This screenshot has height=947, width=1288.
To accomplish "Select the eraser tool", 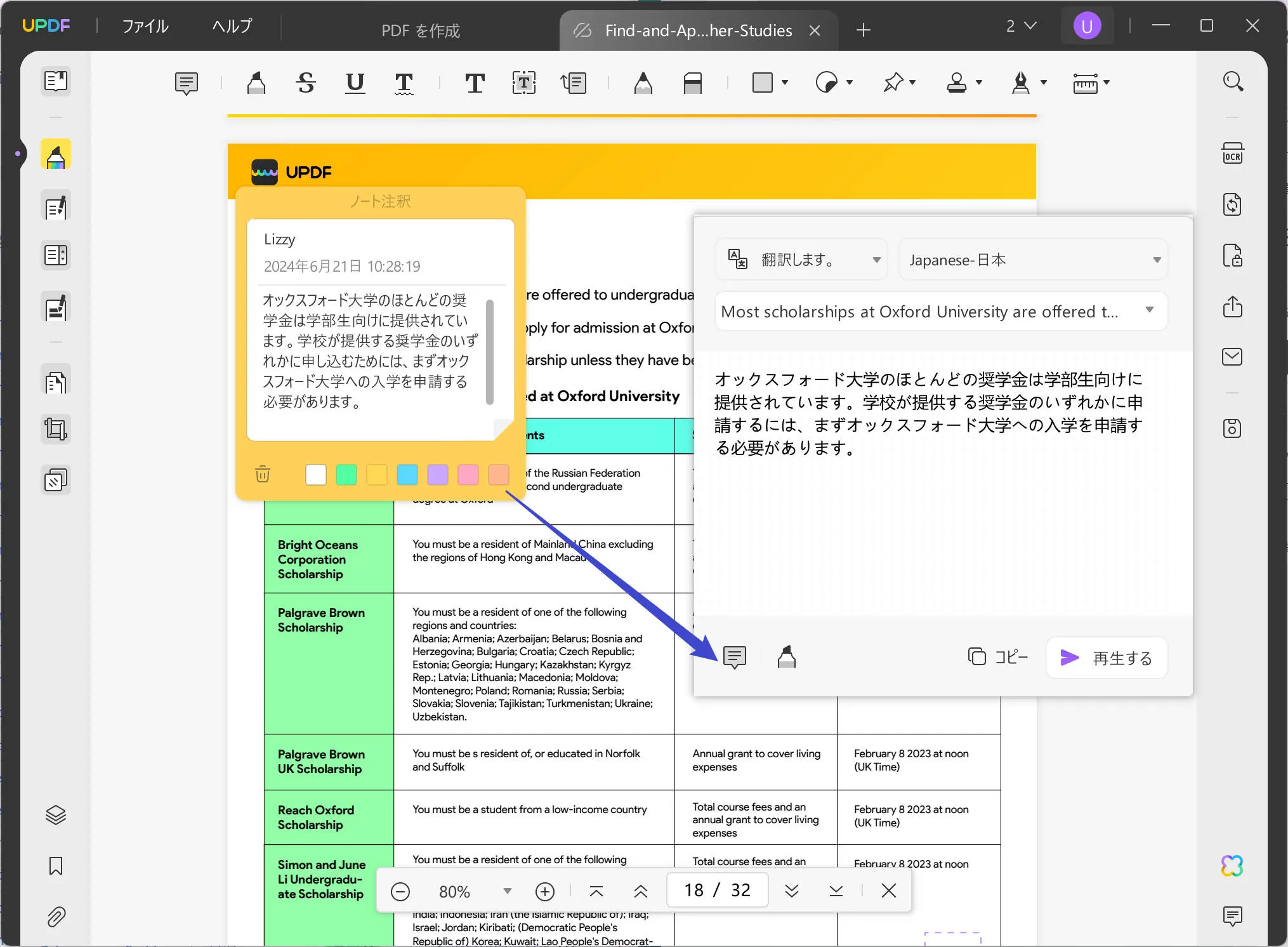I will pyautogui.click(x=693, y=83).
